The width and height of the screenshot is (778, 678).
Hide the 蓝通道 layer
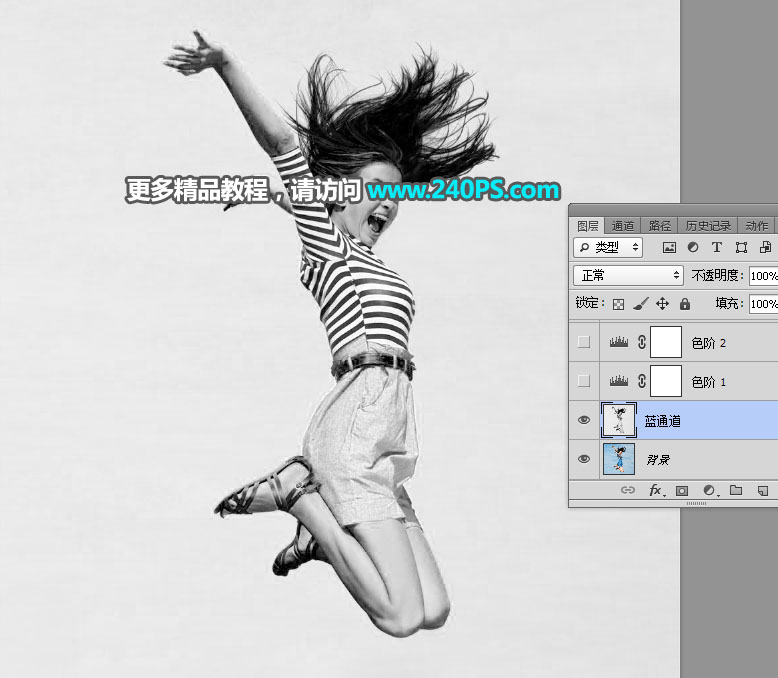(x=584, y=421)
